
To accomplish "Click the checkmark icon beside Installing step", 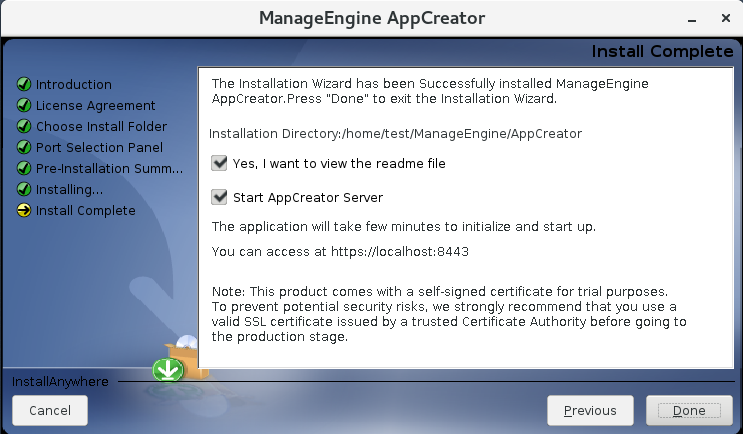I will [x=24, y=189].
